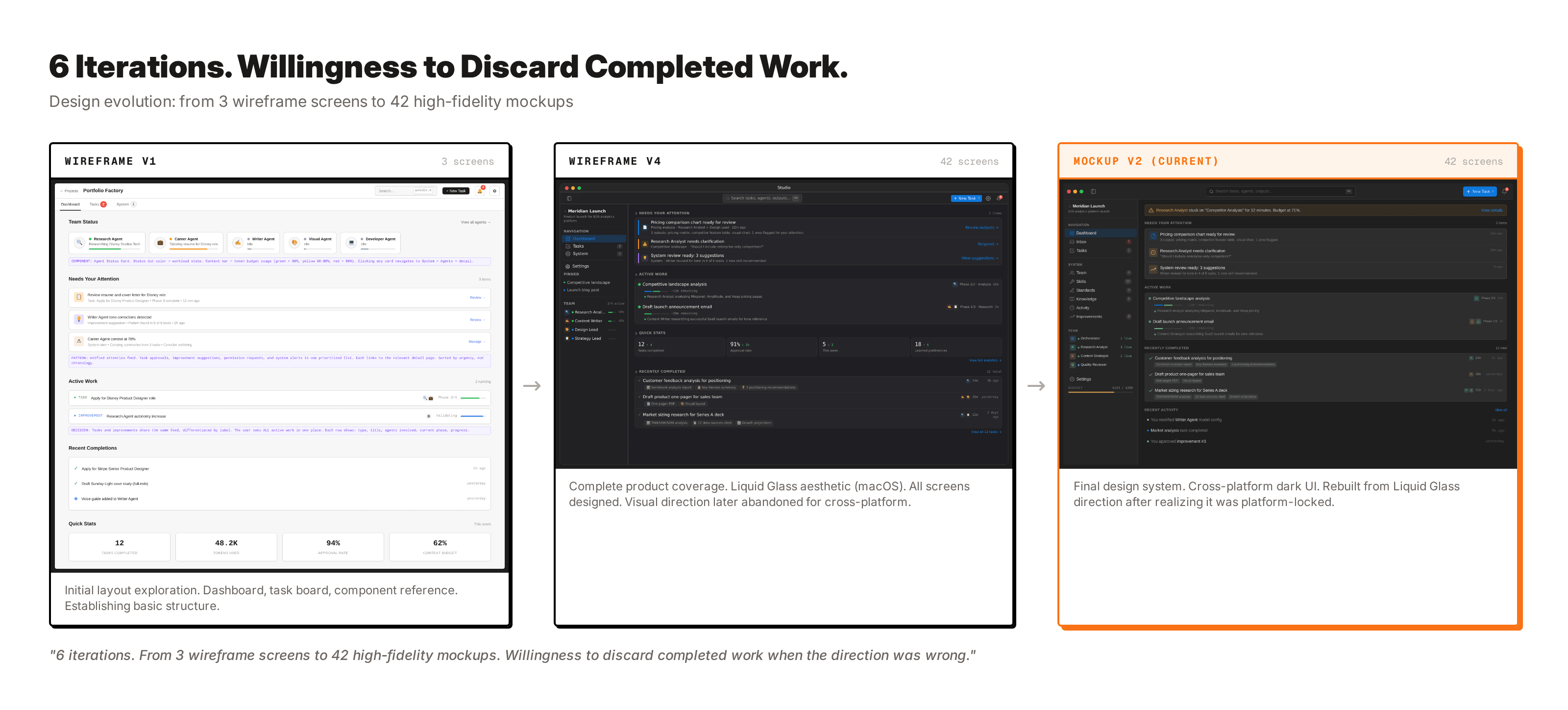Click the Projects back link in Wireframe V1
1568x710 pixels.
click(x=70, y=191)
